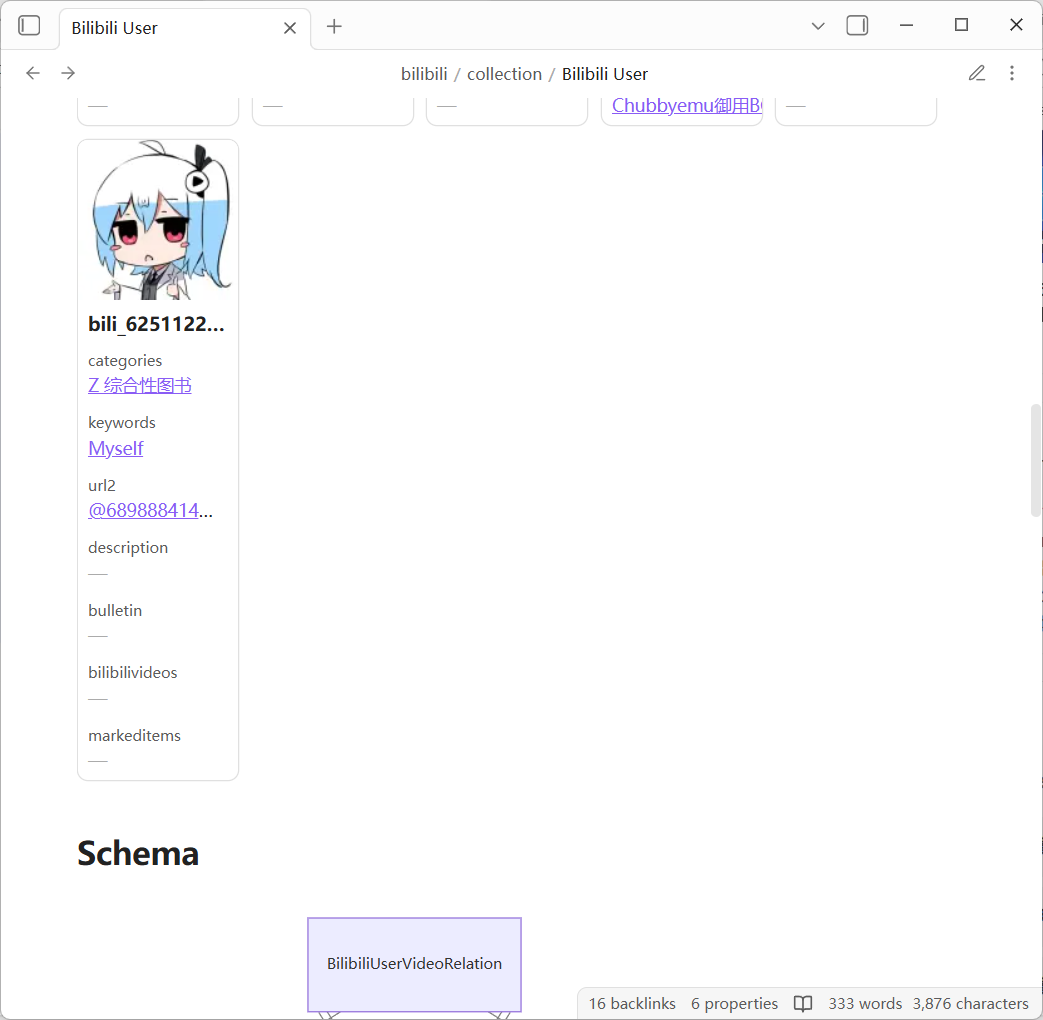Follow the Myself keyword link
Image resolution: width=1043 pixels, height=1020 pixels.
pos(116,449)
